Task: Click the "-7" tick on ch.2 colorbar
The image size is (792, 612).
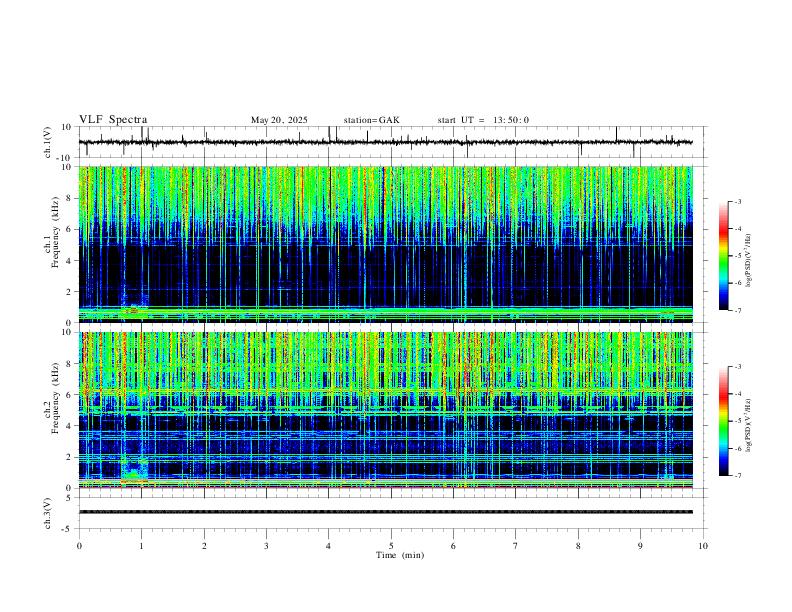Action: [737, 476]
